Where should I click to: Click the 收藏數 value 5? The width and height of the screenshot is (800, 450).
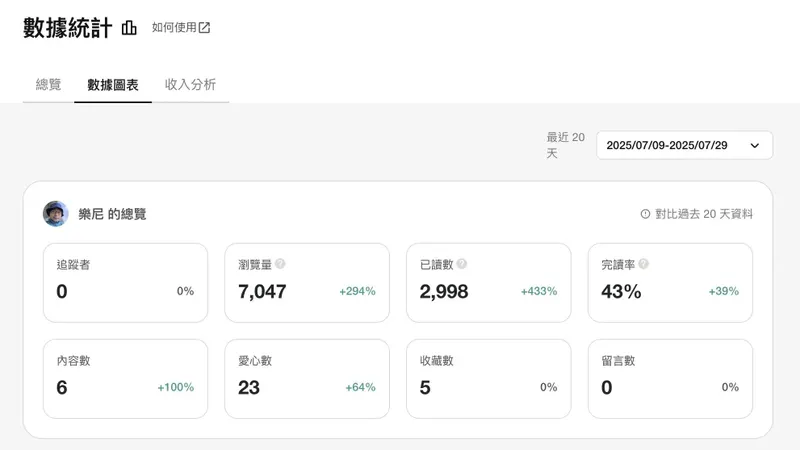coord(425,387)
